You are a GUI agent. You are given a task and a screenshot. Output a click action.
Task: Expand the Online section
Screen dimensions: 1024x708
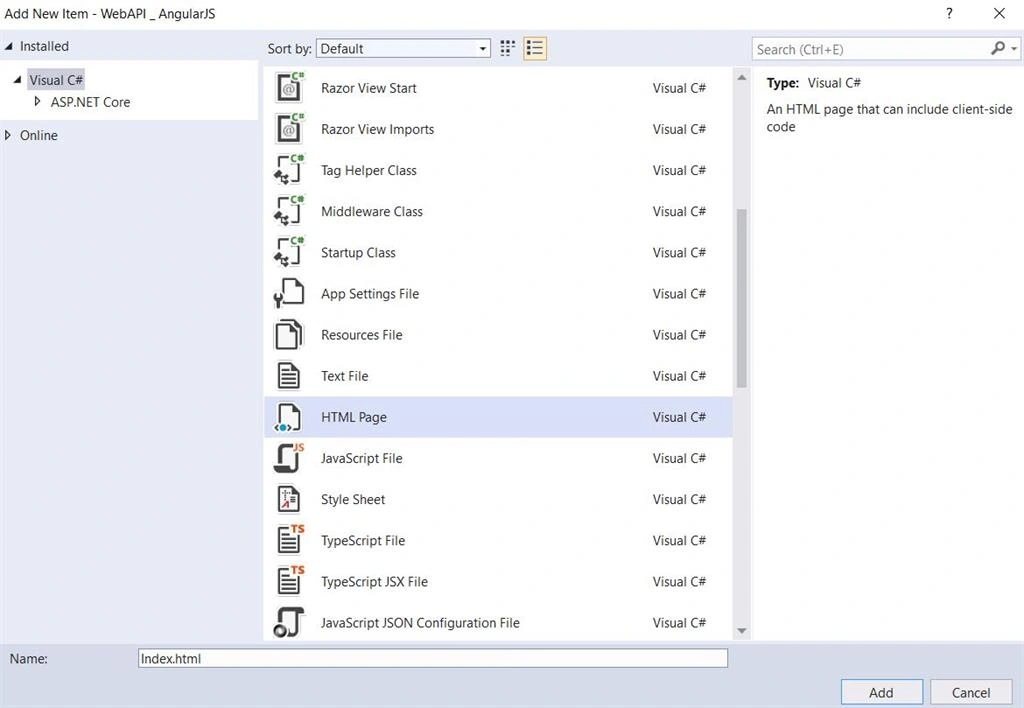coord(8,135)
